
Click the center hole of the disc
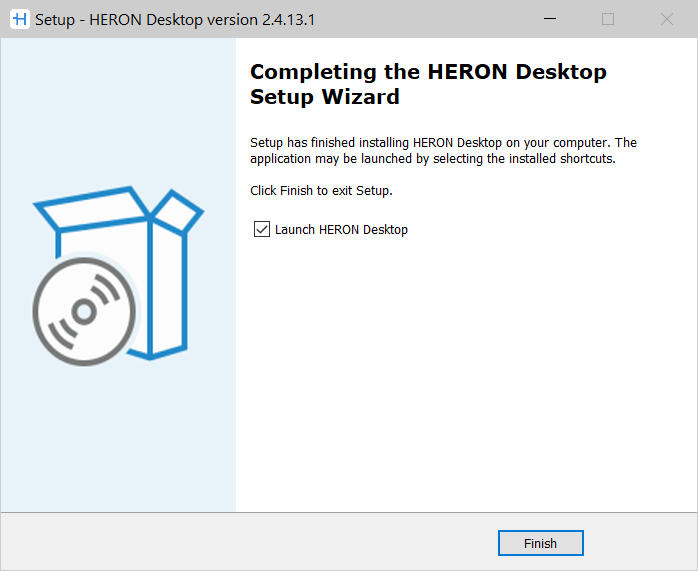click(83, 312)
